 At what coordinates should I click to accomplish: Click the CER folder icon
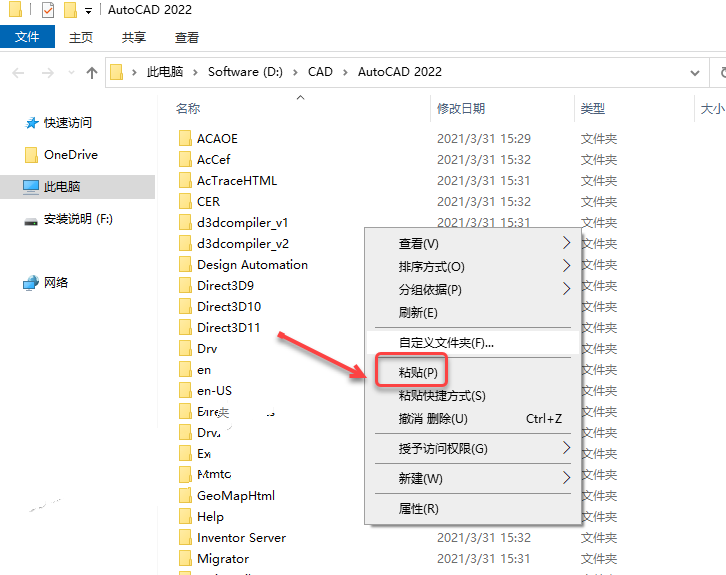point(185,201)
